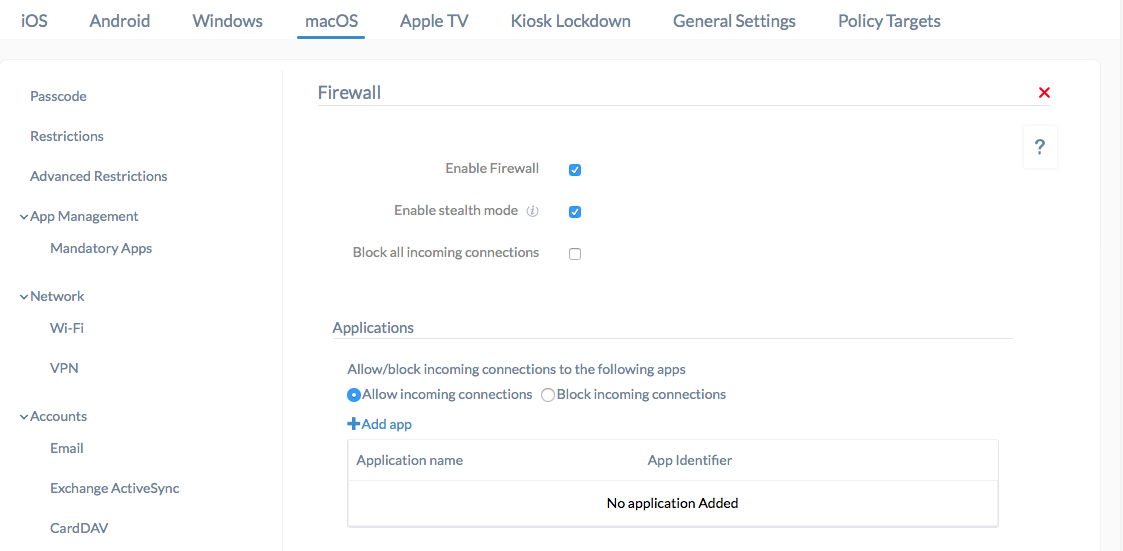
Task: Go to the Policy Targets tab
Action: click(x=890, y=21)
